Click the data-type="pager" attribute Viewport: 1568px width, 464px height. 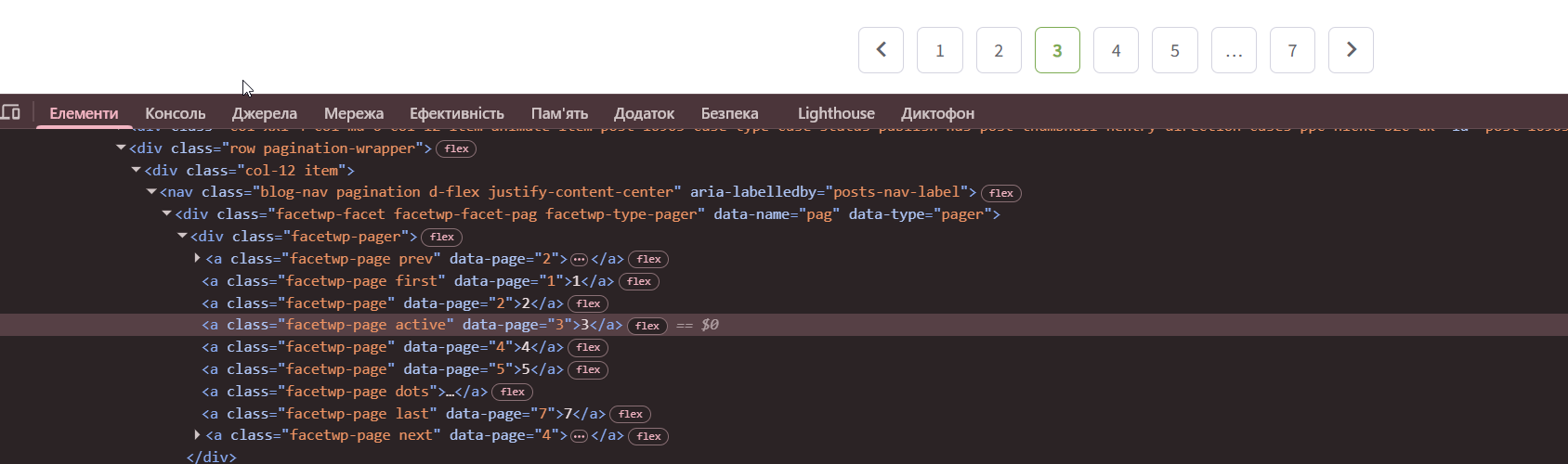pyautogui.click(x=920, y=214)
